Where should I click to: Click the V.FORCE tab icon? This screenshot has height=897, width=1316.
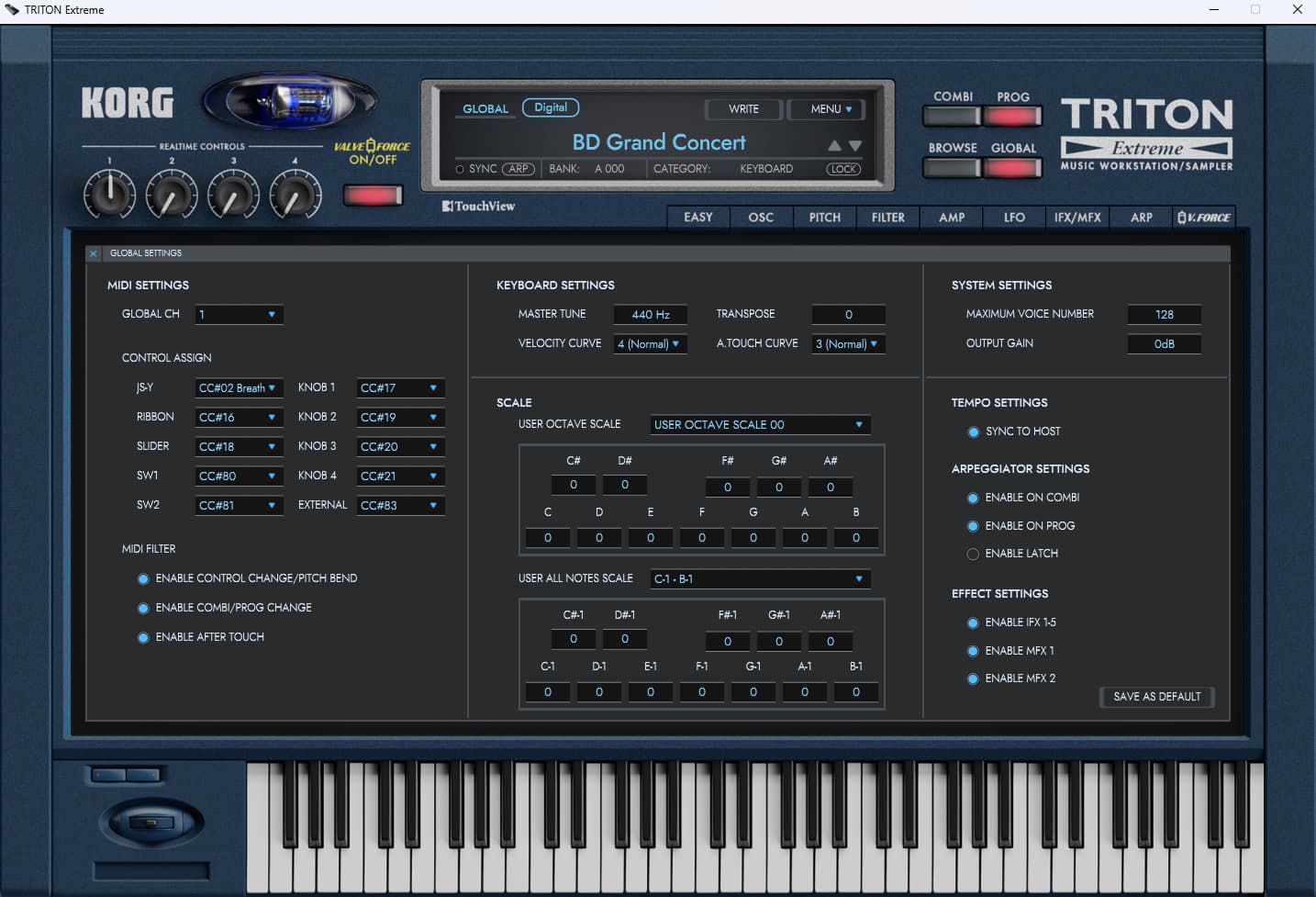coord(1204,218)
